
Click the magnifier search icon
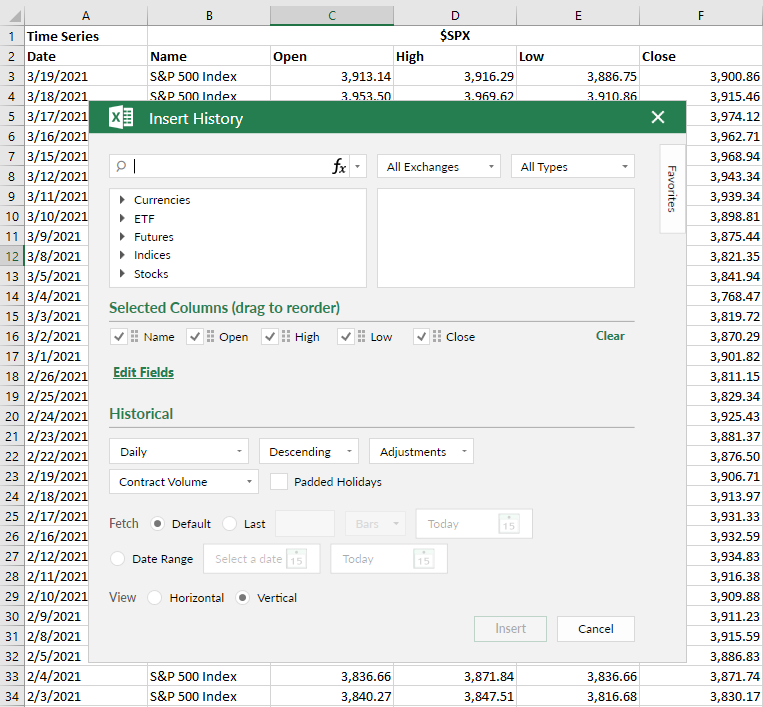(121, 166)
